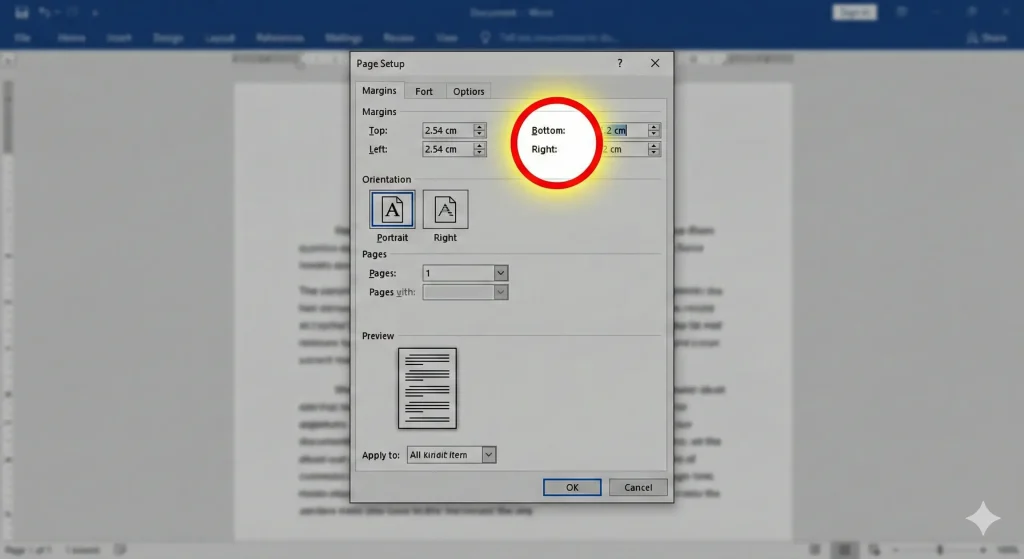Screen dimensions: 1024x559
Task: Open the Design ribbon tab in Word
Action: pyautogui.click(x=168, y=38)
